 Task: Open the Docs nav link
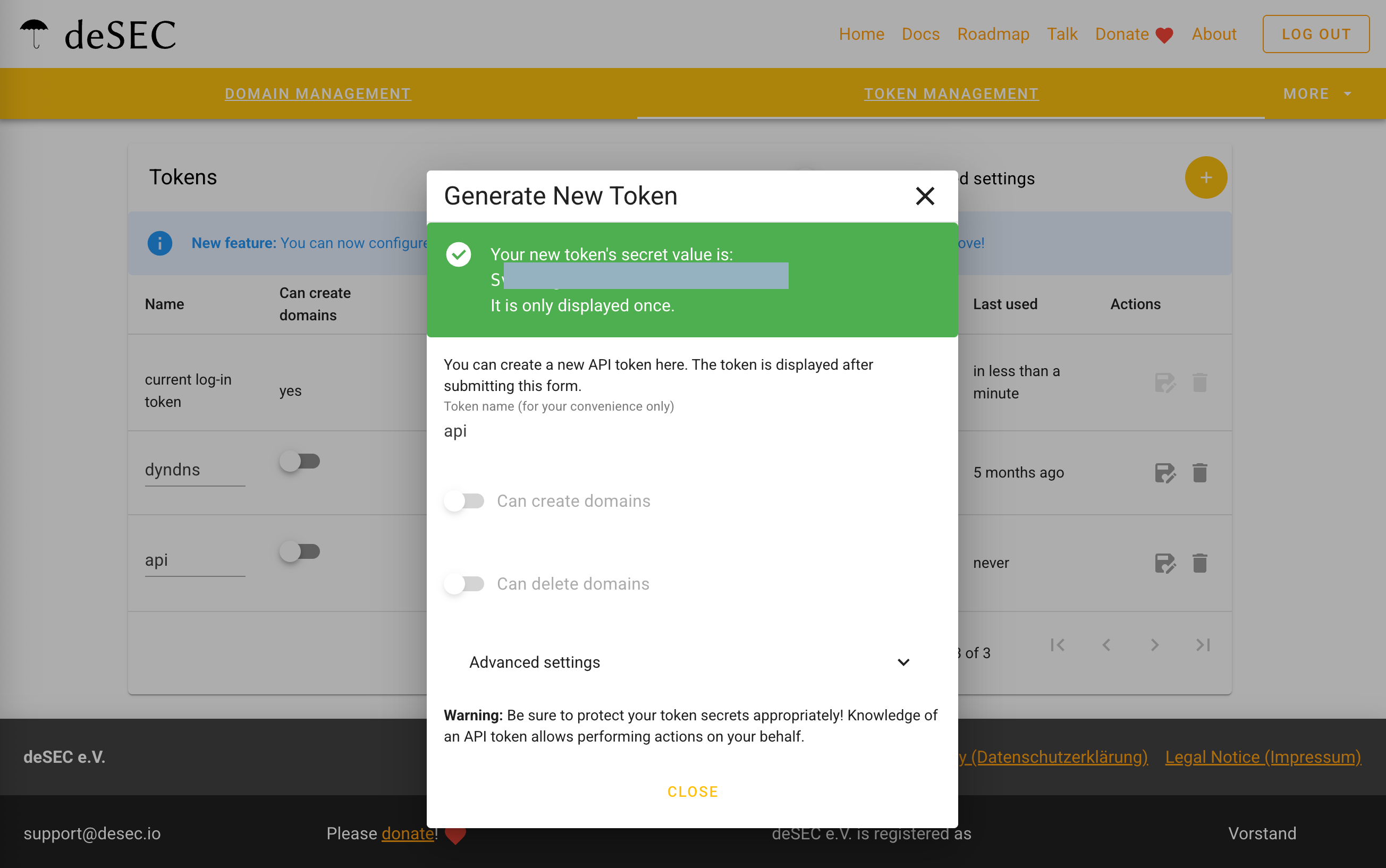[x=920, y=35]
